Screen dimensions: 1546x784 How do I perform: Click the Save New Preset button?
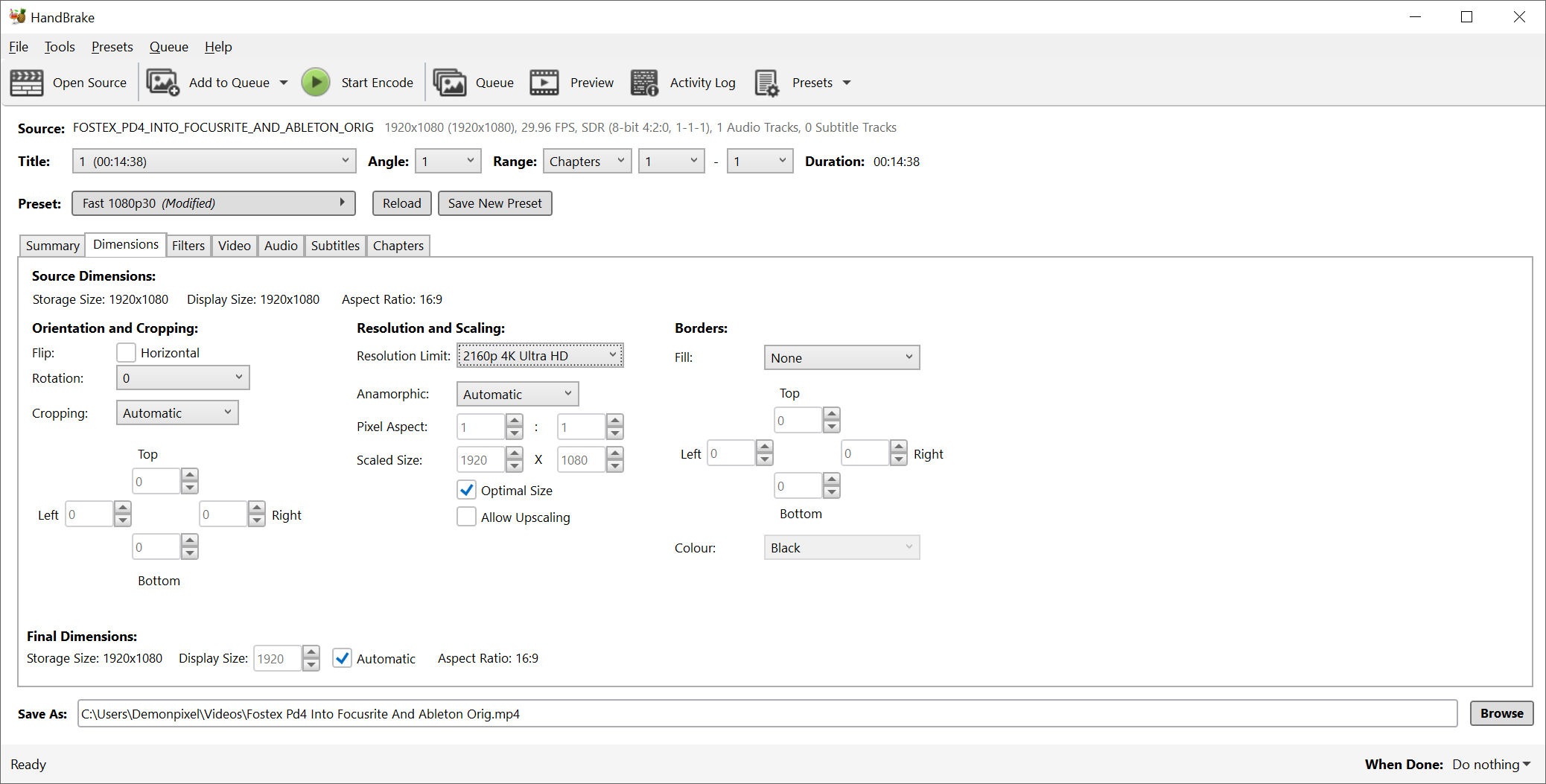coord(495,203)
